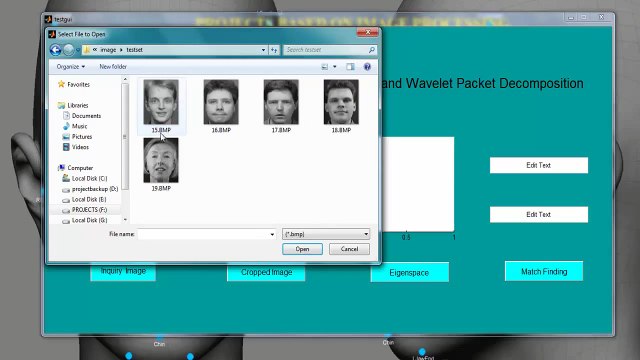Screen dimensions: 640x360
Task: Open Local Disk (E:)
Action: point(89,199)
